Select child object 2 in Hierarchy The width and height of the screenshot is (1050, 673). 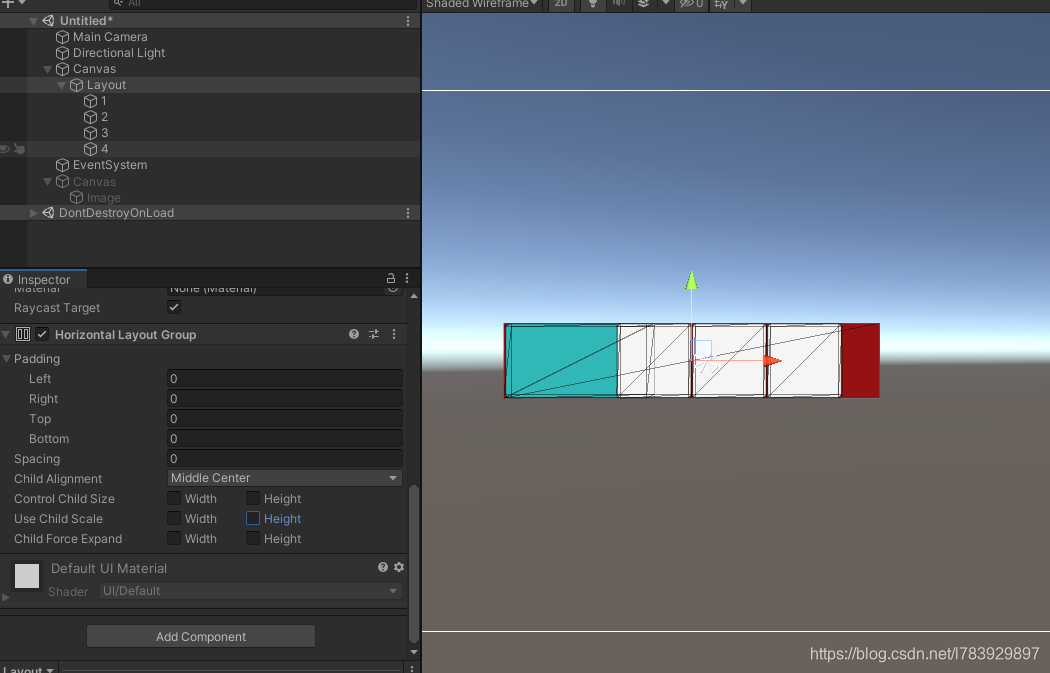point(104,117)
